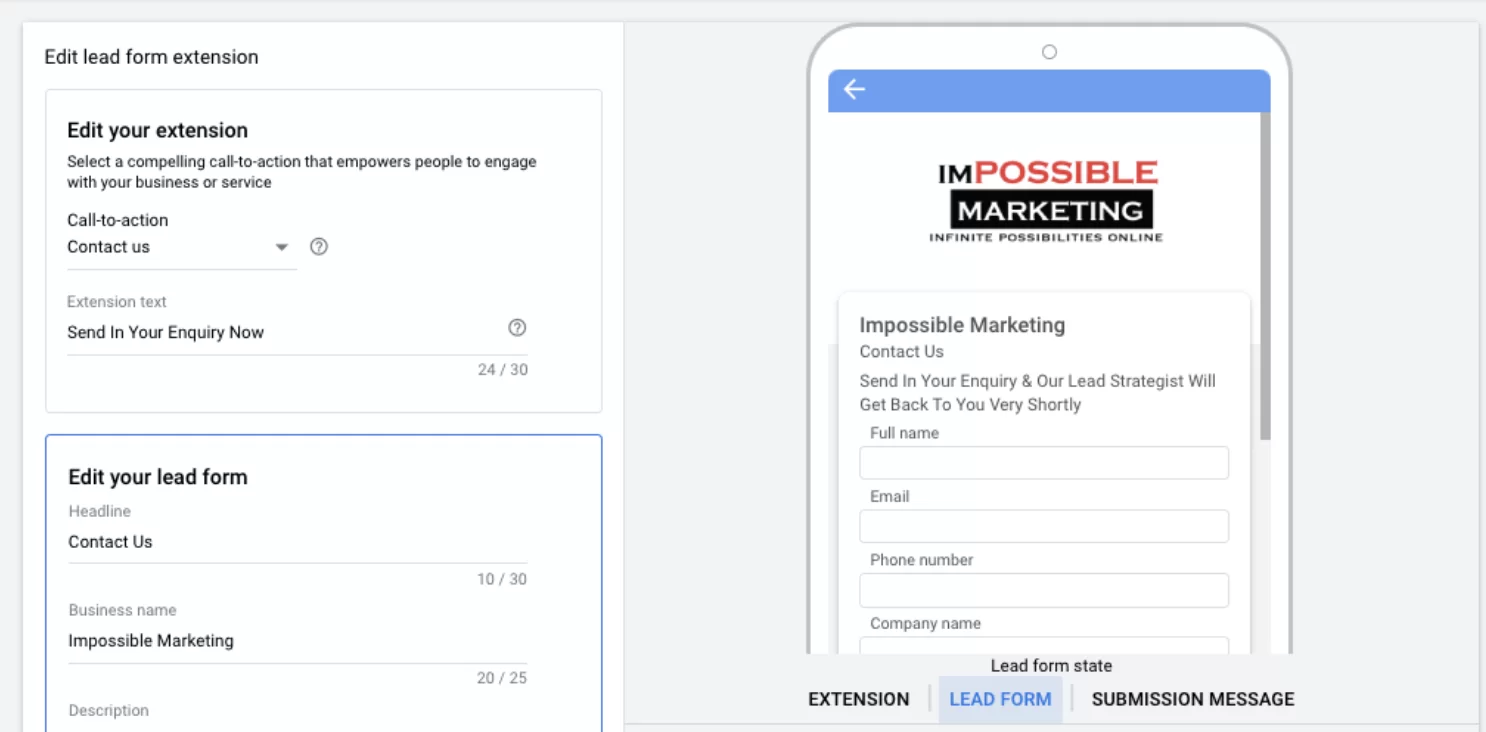Image resolution: width=1486 pixels, height=732 pixels.
Task: Click the 'Lead form state' label
Action: coord(1051,666)
